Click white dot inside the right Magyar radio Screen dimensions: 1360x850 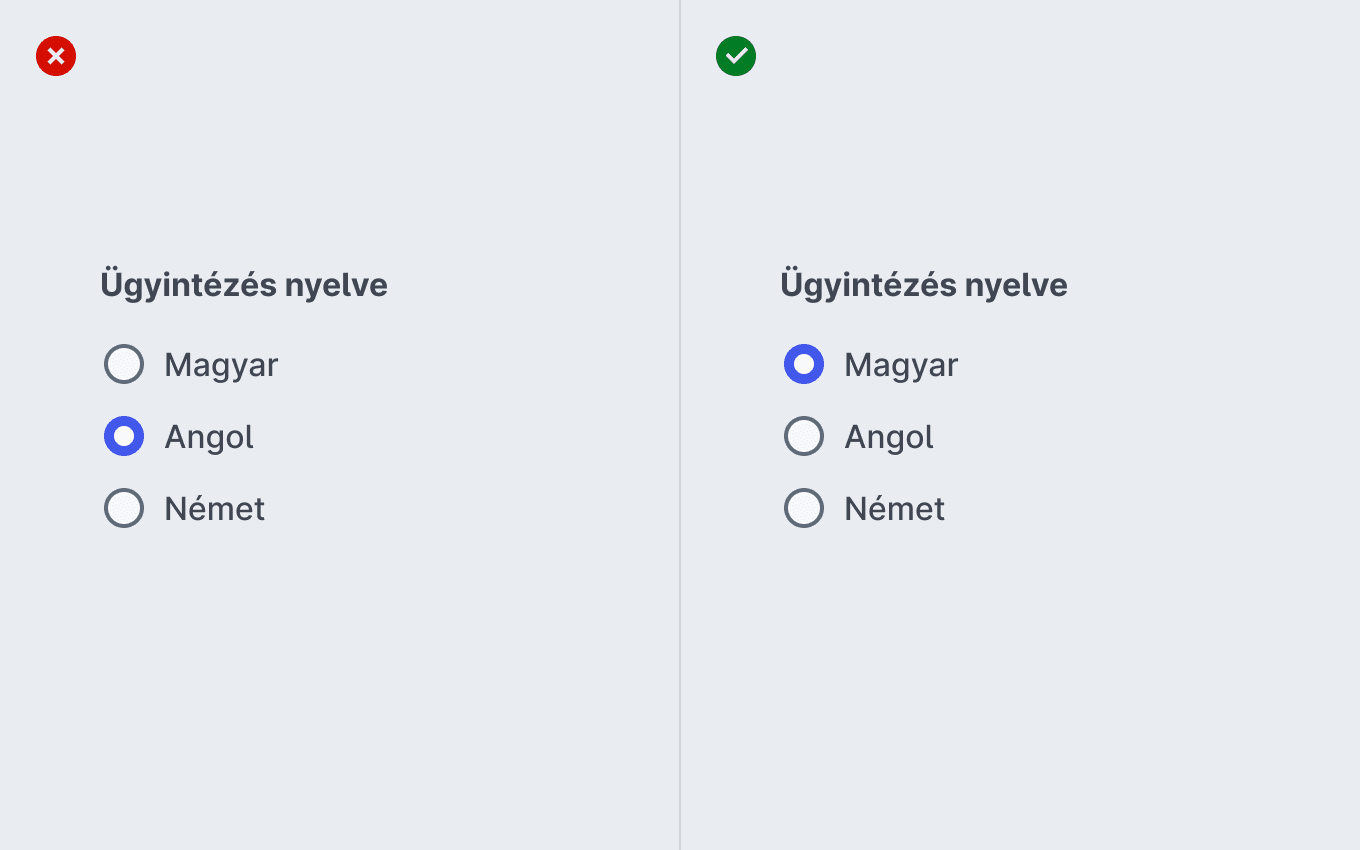tap(804, 364)
